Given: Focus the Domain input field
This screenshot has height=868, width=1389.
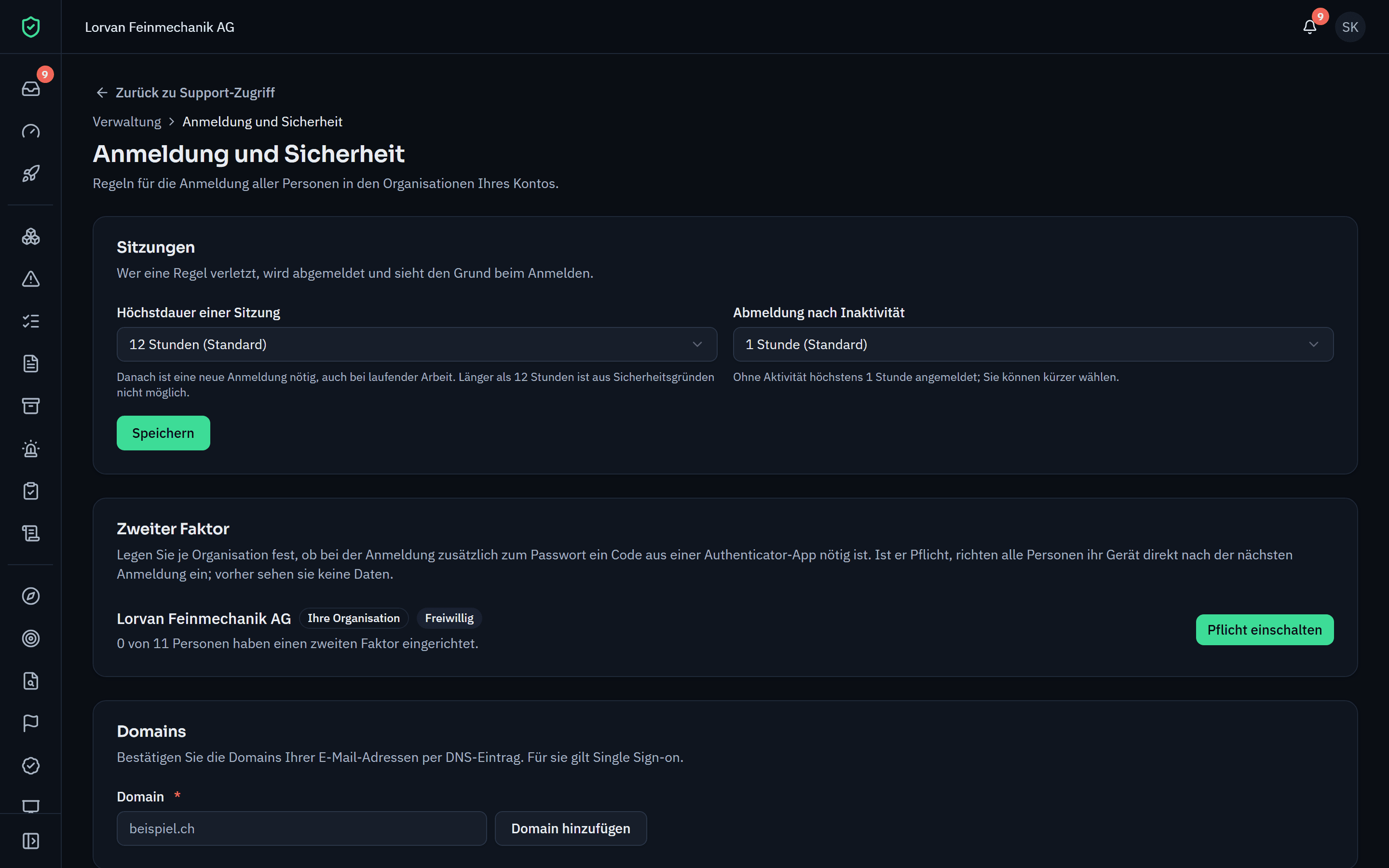Looking at the screenshot, I should click(x=301, y=828).
